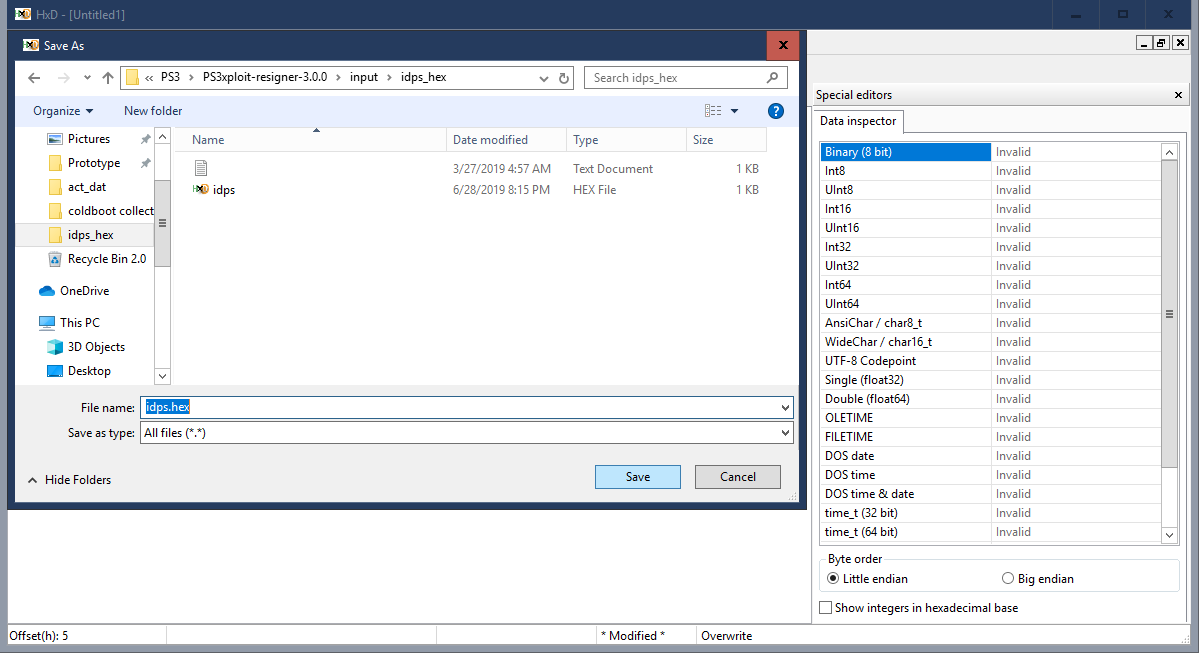Open Save As dialog help
This screenshot has height=654, width=1200.
point(775,111)
